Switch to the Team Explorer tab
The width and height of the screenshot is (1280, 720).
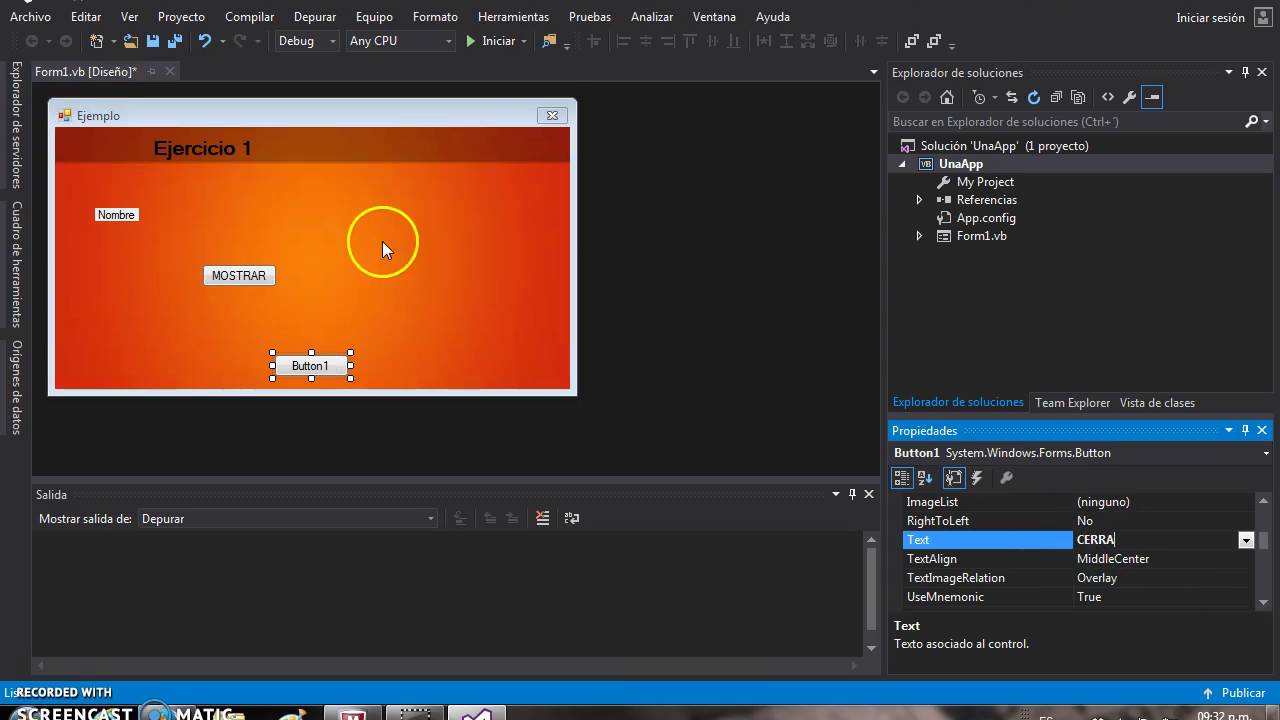click(1072, 403)
